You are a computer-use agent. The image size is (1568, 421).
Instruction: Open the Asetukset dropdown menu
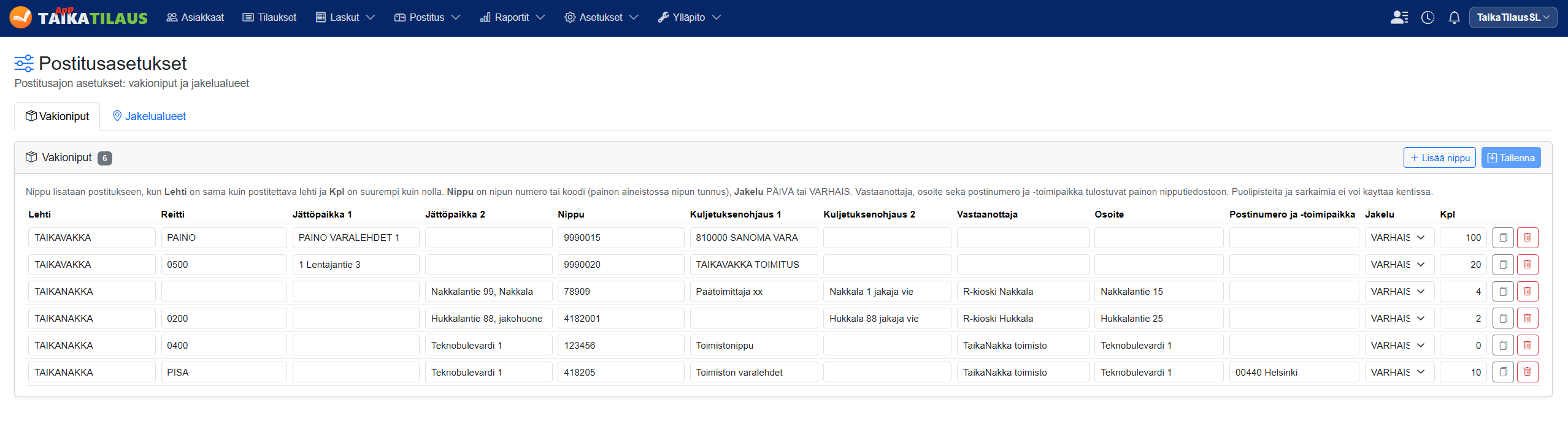(x=601, y=17)
